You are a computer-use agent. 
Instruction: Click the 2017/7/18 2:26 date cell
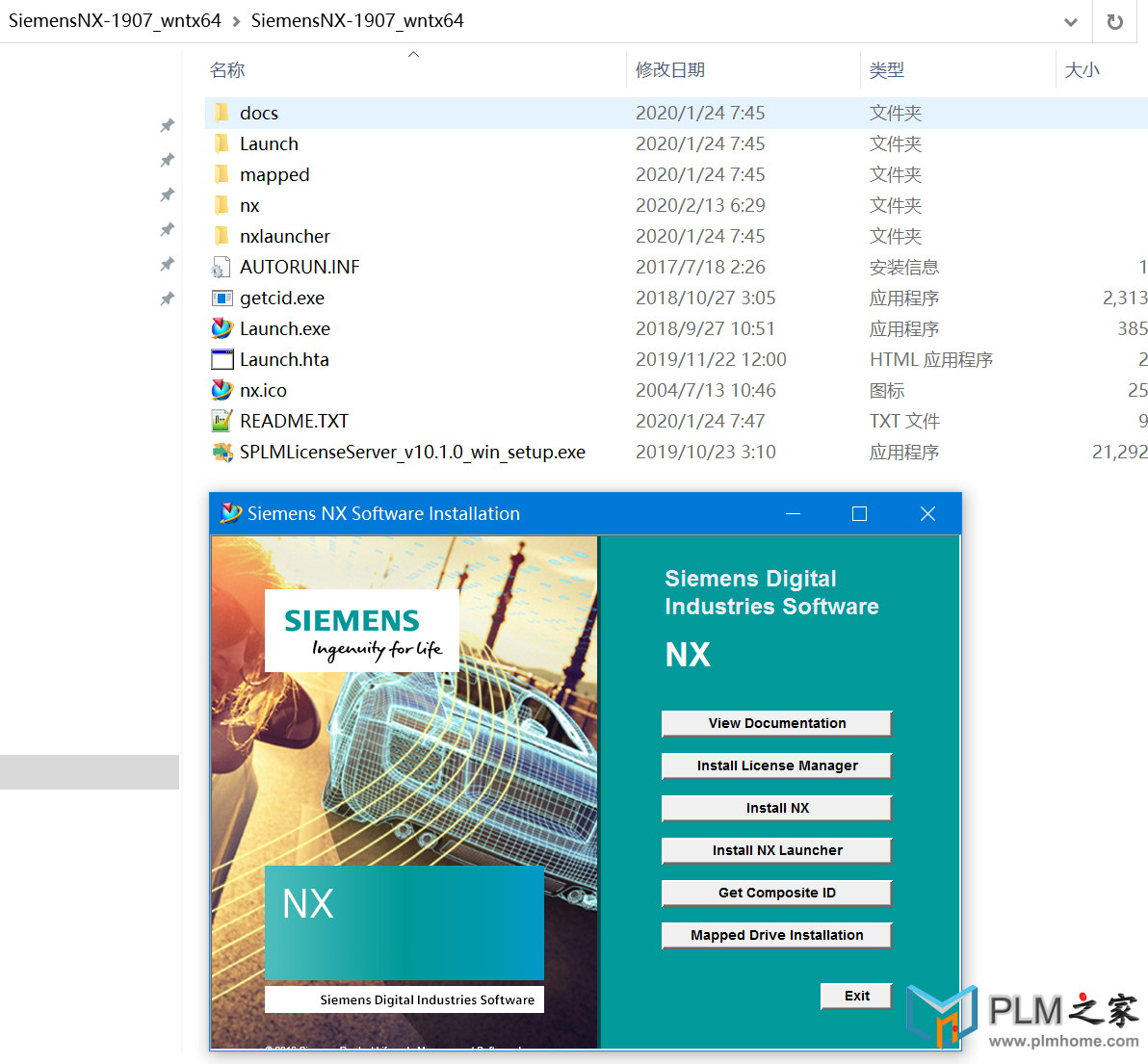[700, 267]
